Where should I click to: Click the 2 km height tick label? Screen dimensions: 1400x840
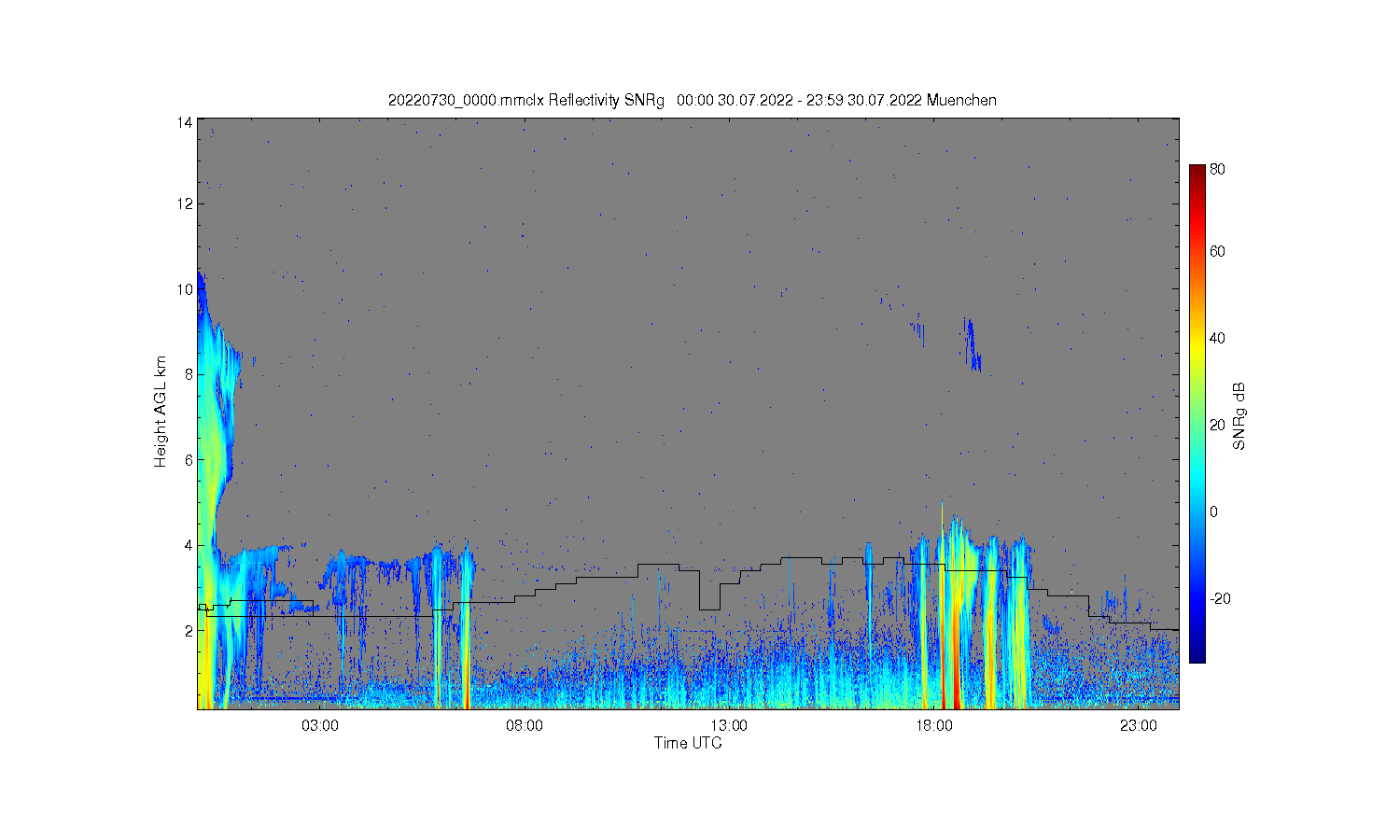coord(189,631)
